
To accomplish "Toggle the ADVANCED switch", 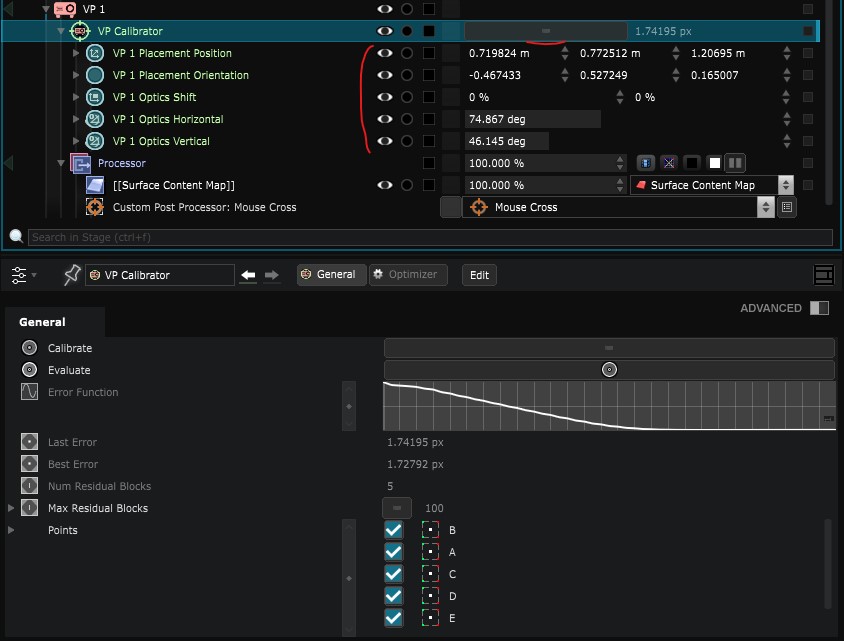I will [x=819, y=308].
